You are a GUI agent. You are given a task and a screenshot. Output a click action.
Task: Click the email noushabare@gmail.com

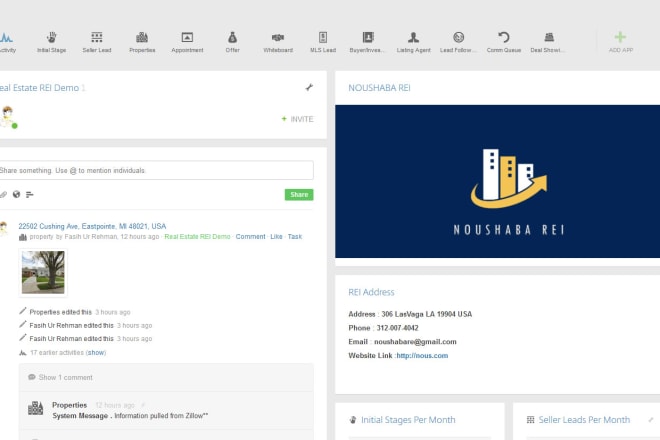pos(415,342)
